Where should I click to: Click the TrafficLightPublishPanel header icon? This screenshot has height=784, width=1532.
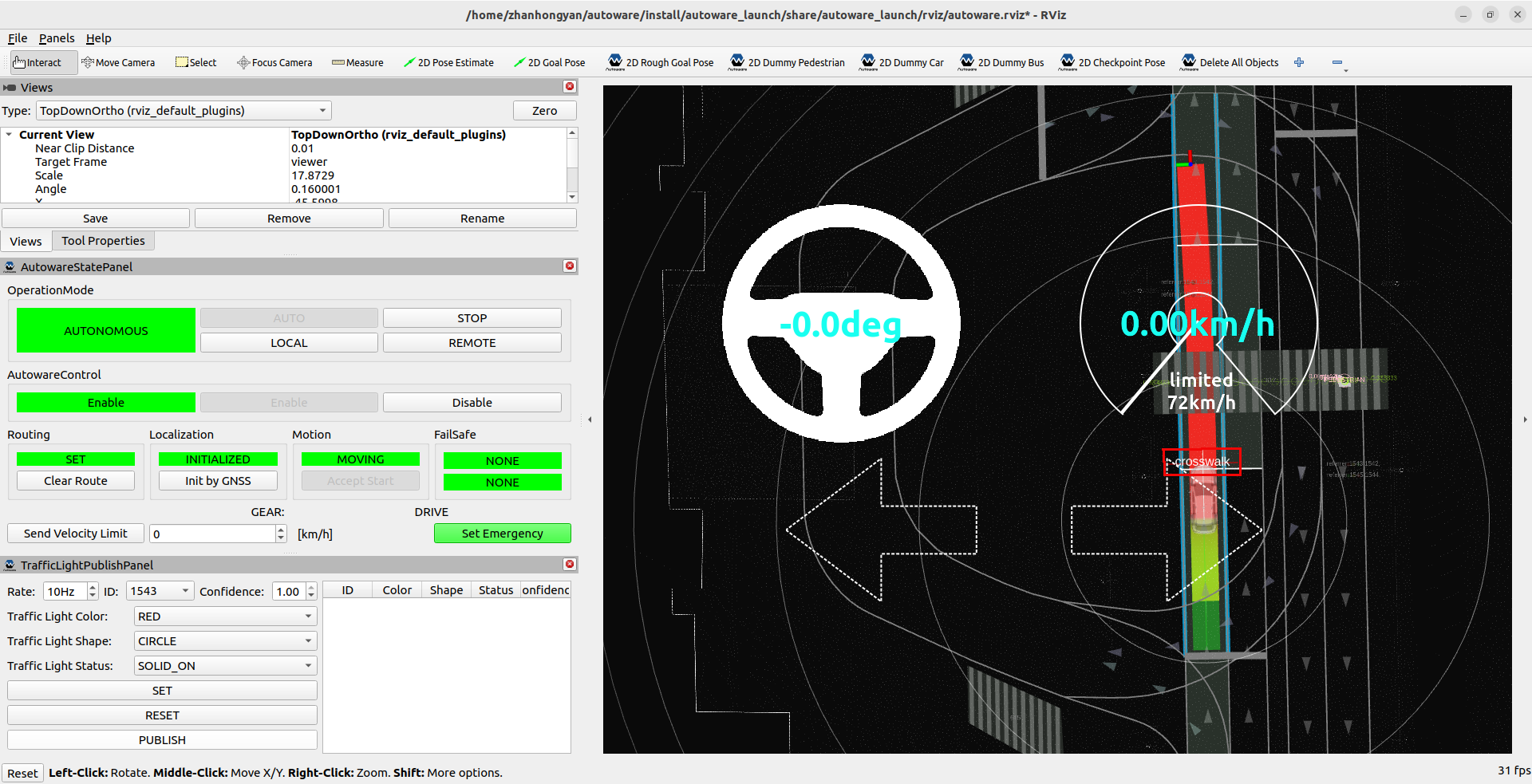10,565
